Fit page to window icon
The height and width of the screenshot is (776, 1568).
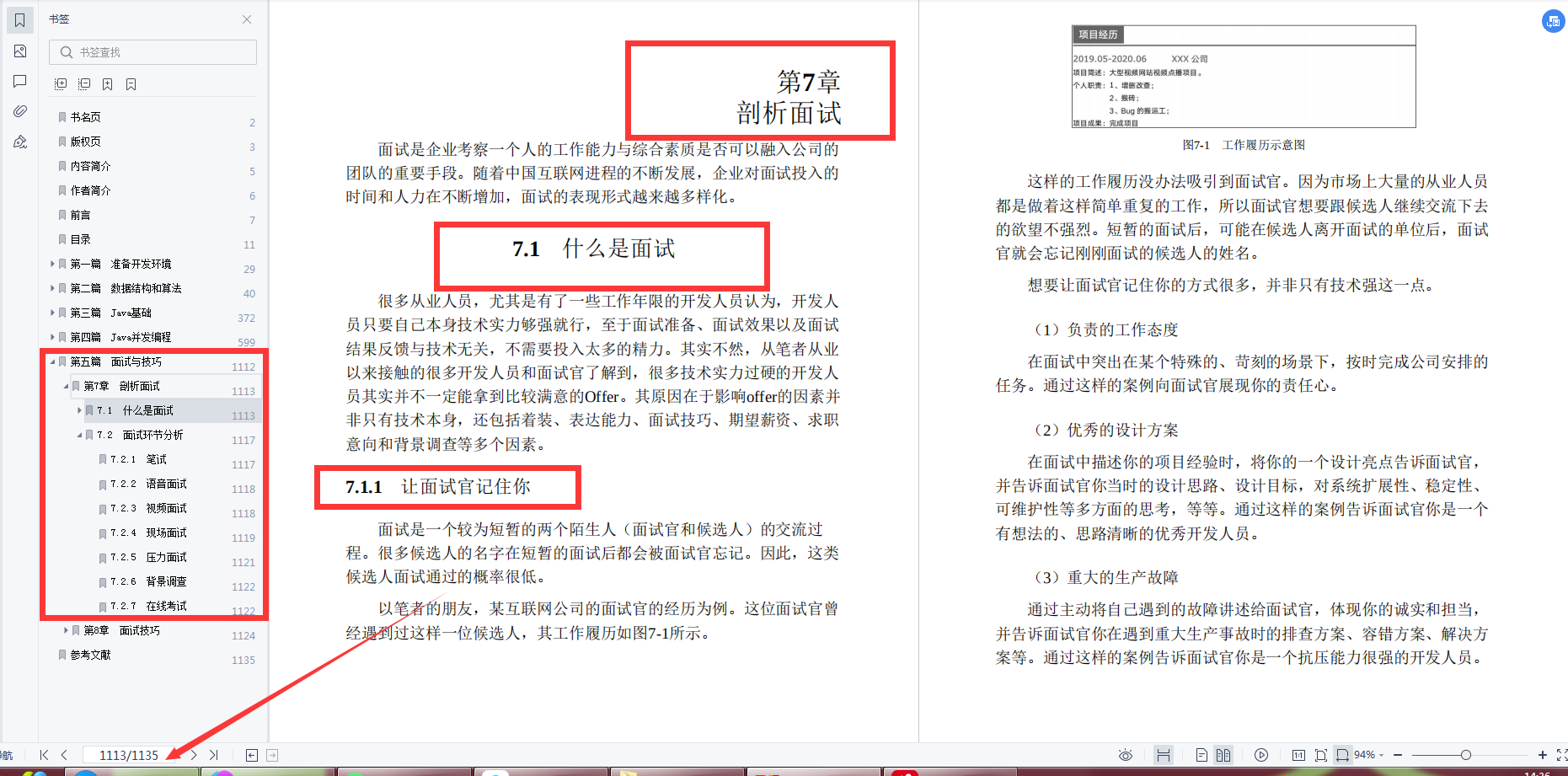[1320, 755]
